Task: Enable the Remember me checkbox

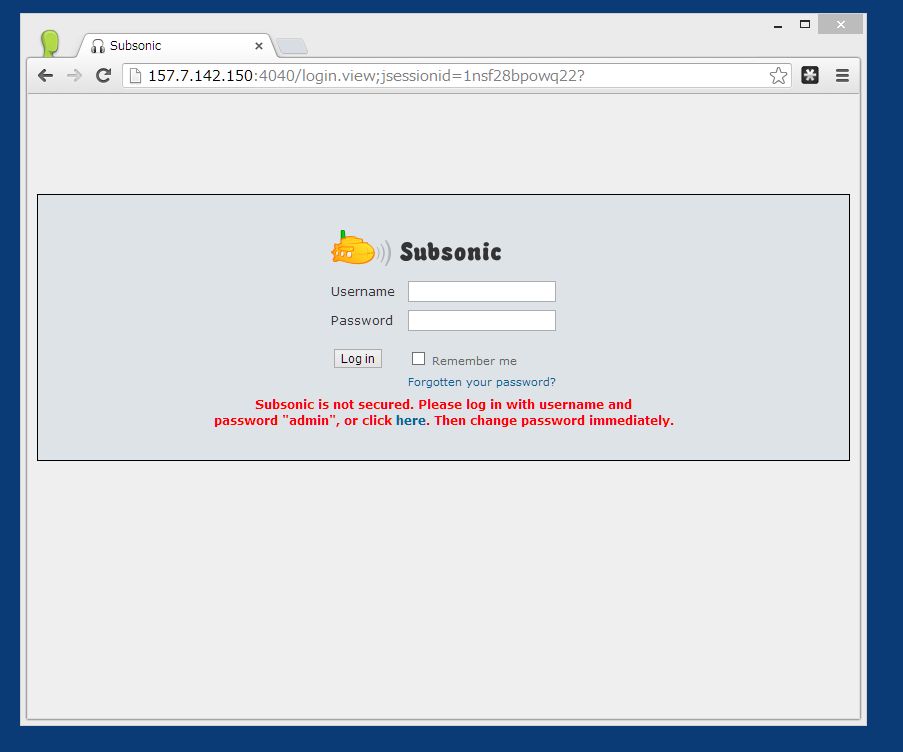Action: (x=419, y=359)
